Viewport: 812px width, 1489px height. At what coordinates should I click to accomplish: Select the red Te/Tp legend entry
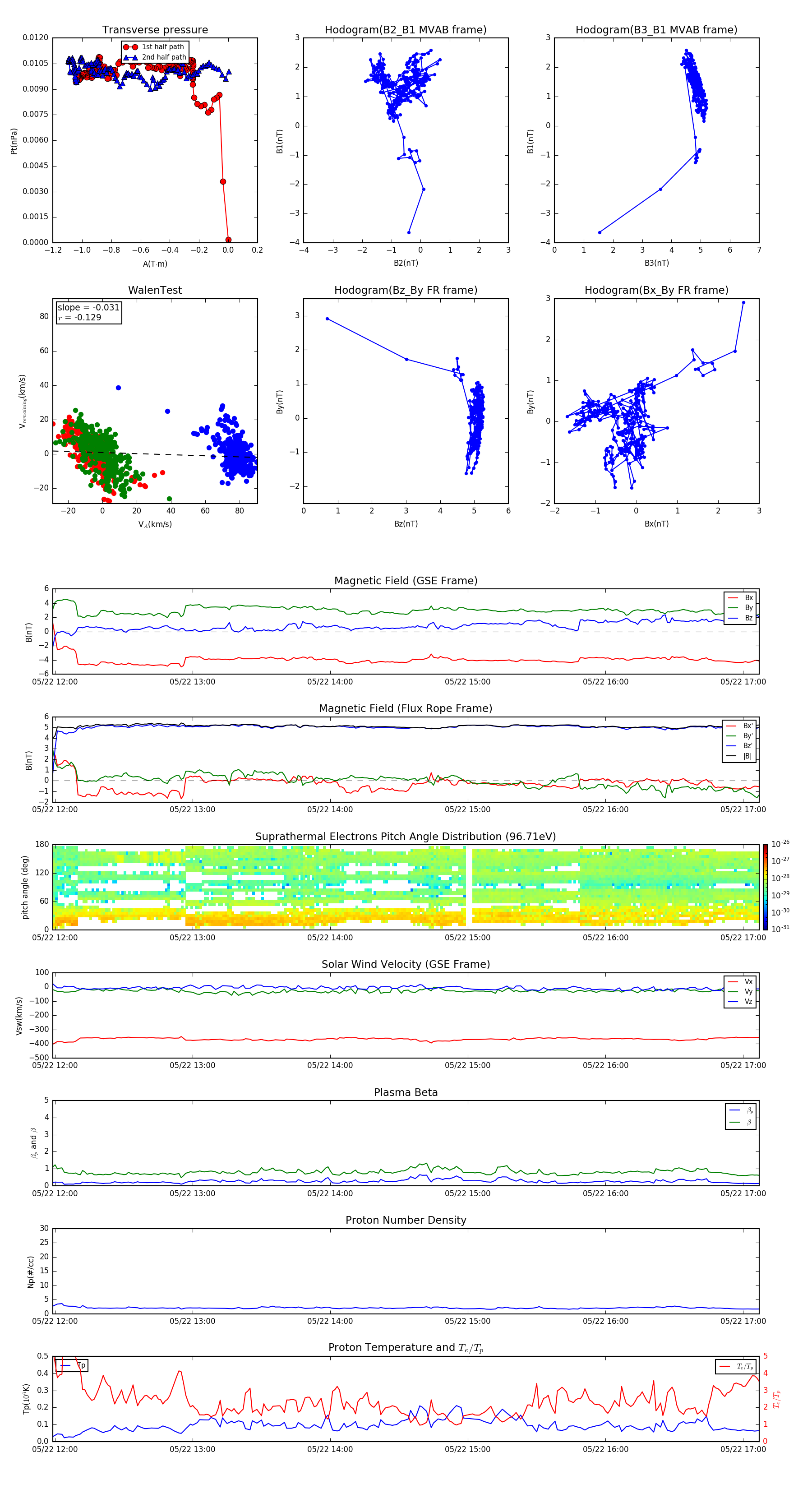point(736,1366)
